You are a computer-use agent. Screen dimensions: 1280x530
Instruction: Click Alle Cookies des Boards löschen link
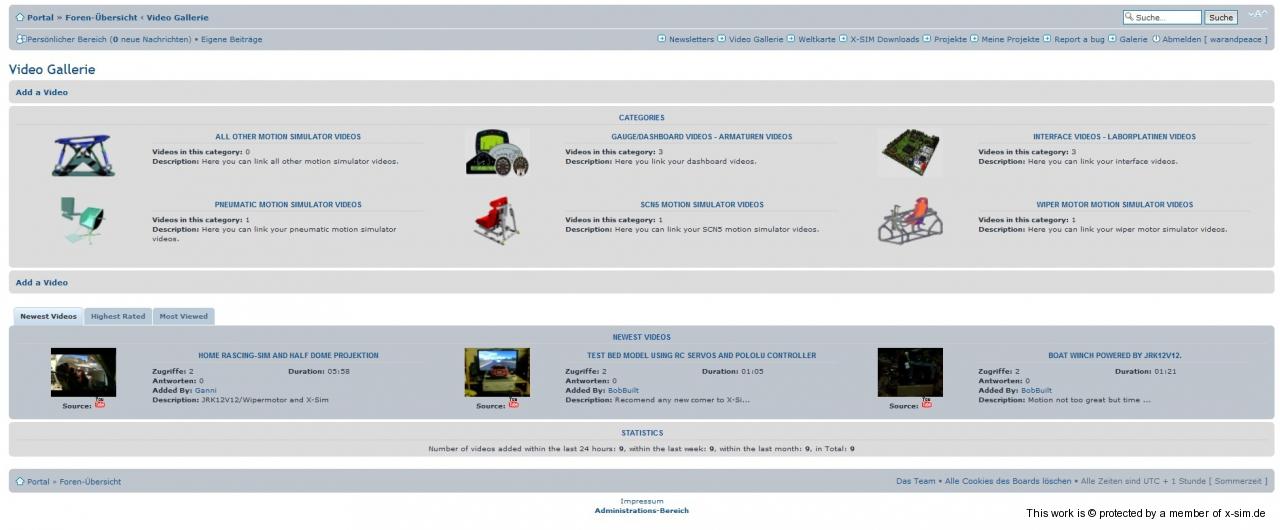point(1007,482)
